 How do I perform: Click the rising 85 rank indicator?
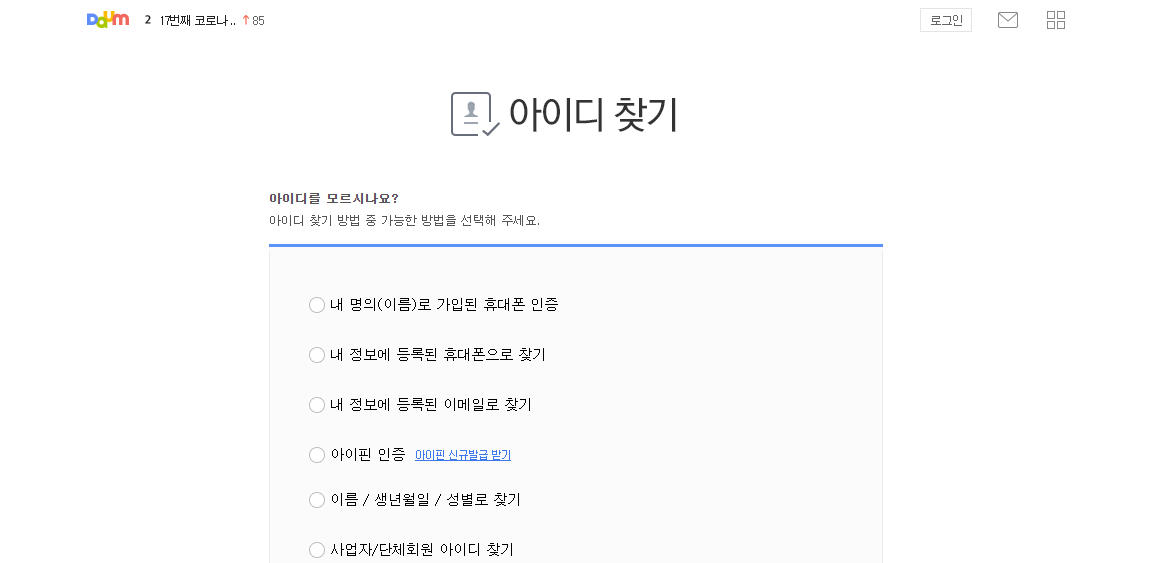pos(253,21)
